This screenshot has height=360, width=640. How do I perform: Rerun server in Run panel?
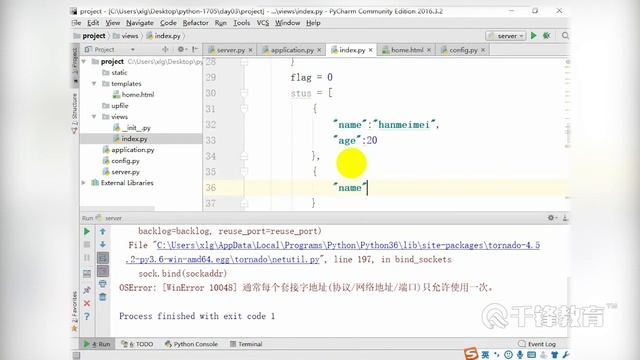click(87, 231)
